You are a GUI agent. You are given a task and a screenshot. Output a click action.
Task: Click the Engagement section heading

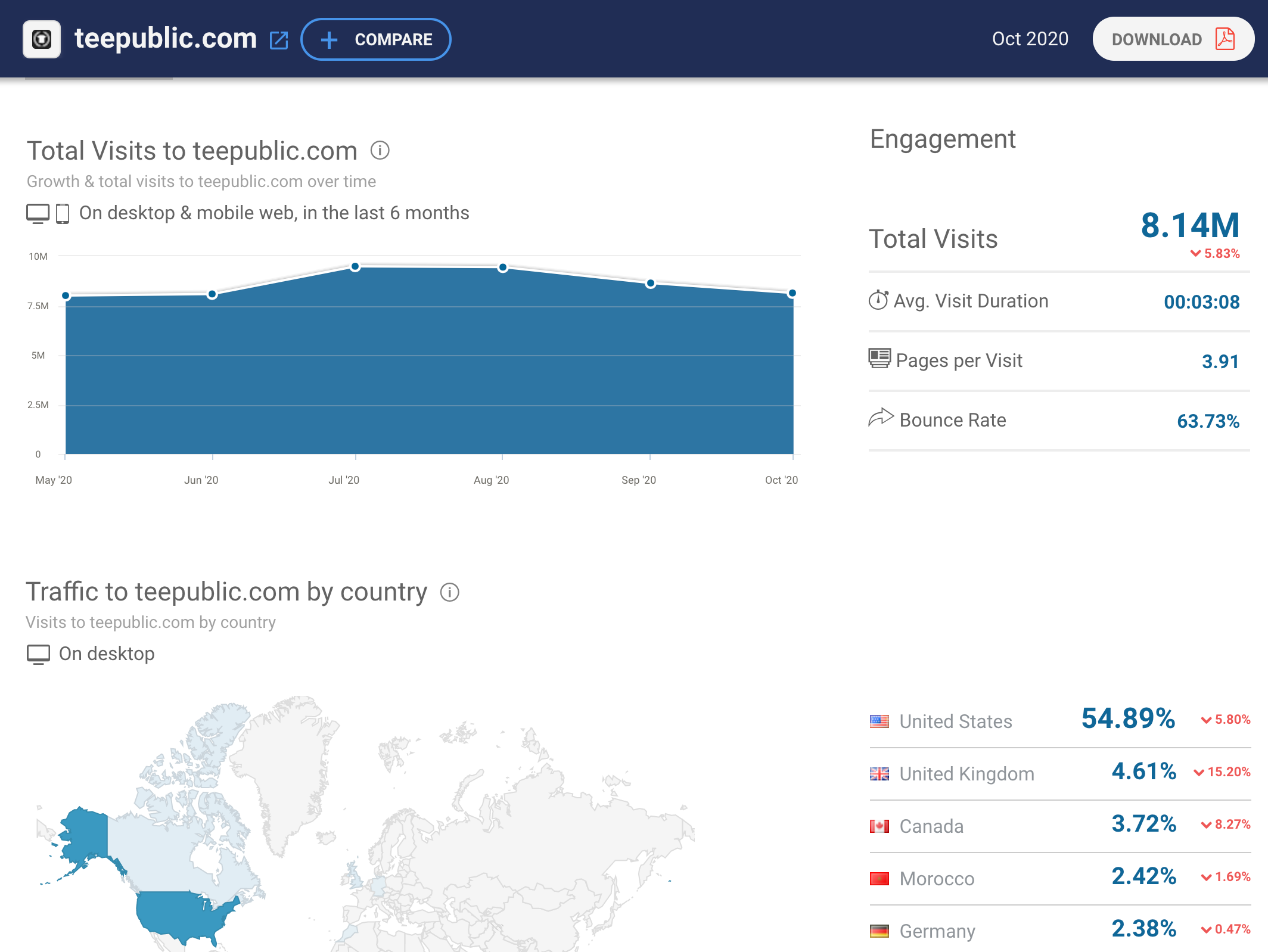pyautogui.click(x=943, y=139)
